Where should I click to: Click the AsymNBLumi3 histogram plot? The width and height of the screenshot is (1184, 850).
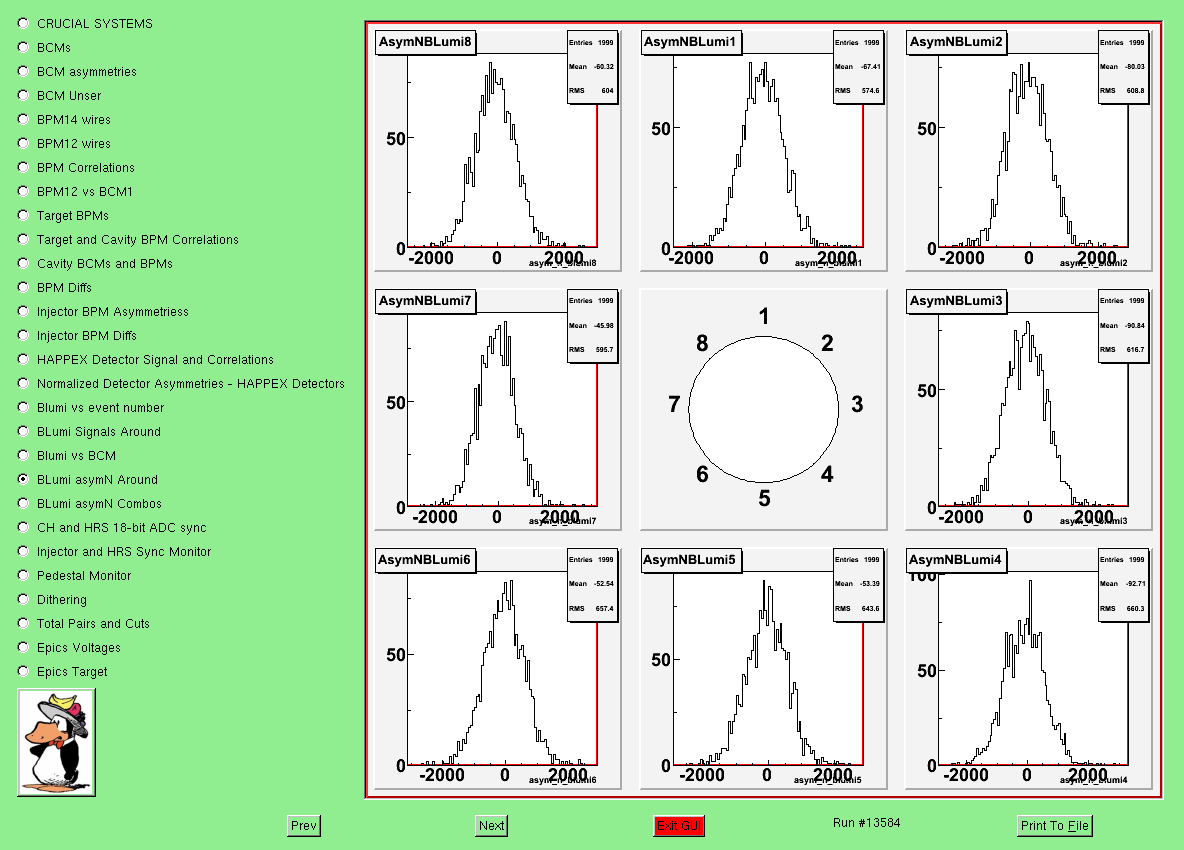1028,409
